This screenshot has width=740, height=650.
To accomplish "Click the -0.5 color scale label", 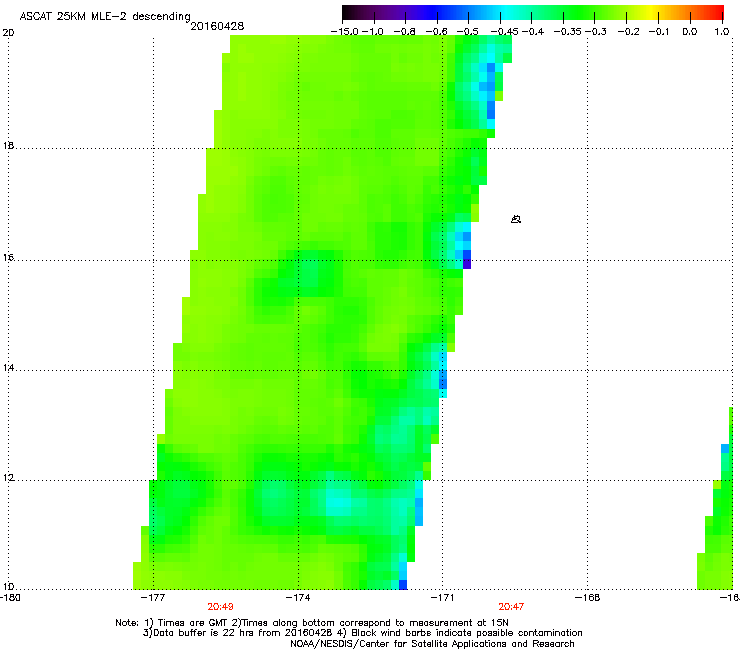I will pos(468,32).
